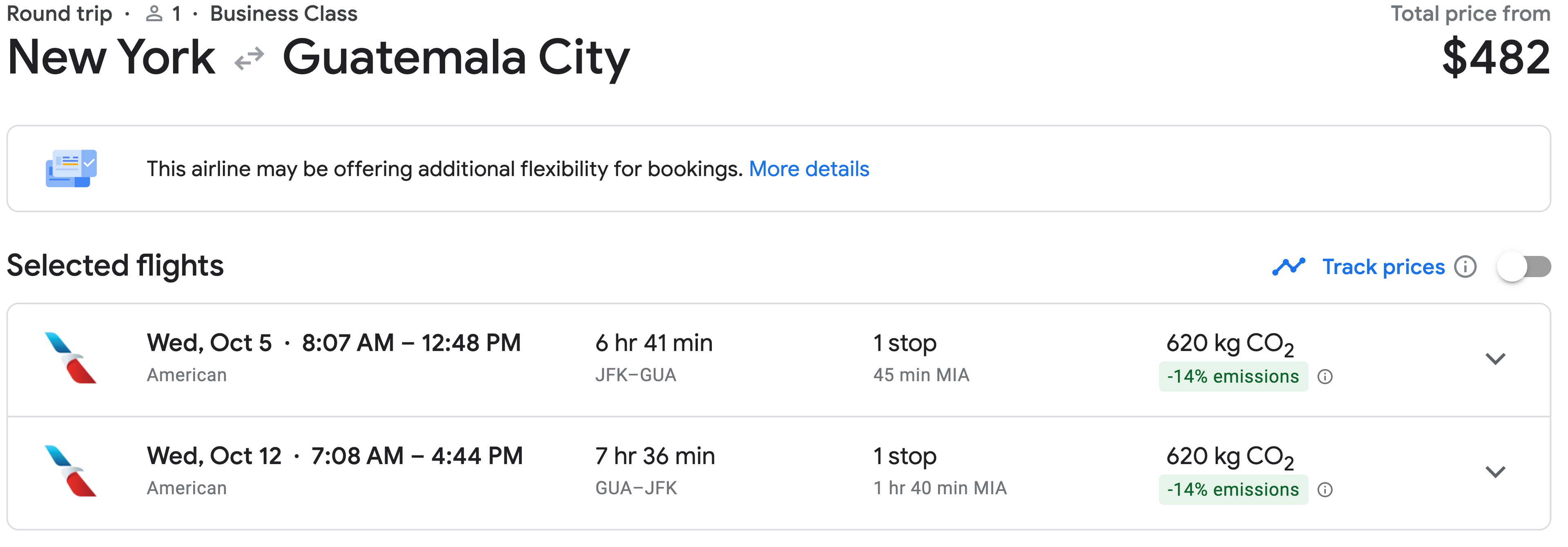The width and height of the screenshot is (1568, 547).
Task: Click the Track prices trend graph icon
Action: point(1289,267)
